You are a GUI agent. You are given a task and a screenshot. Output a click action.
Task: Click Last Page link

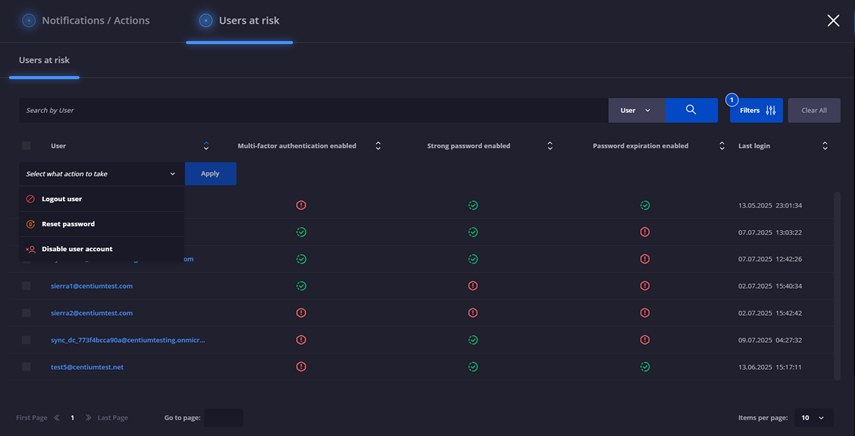[x=113, y=418]
